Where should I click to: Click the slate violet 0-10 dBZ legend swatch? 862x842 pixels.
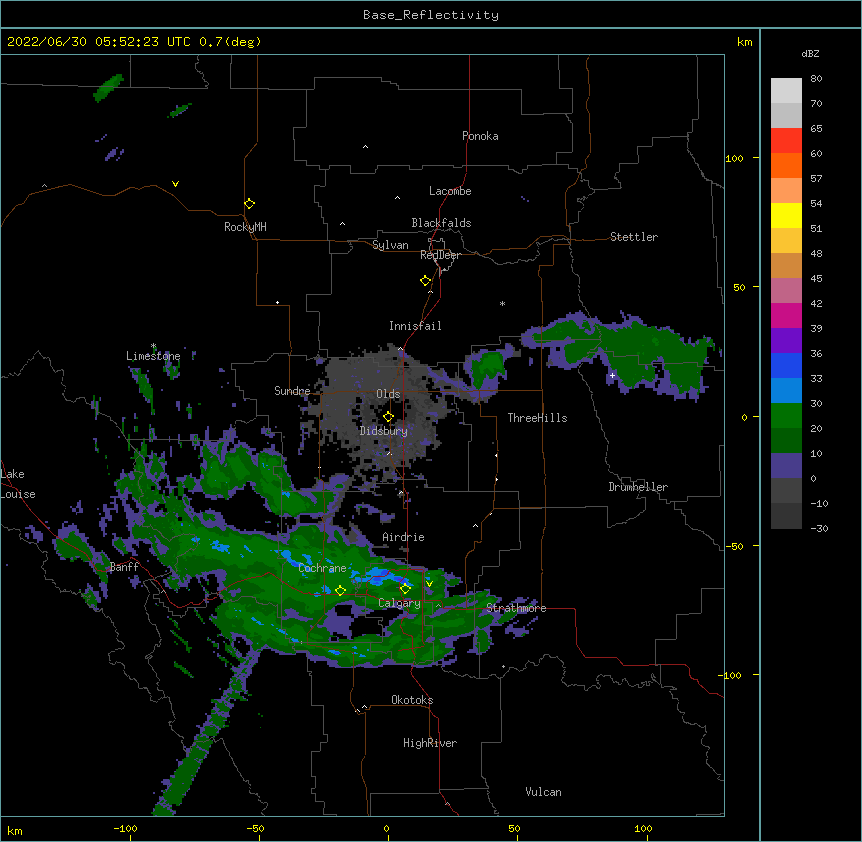786,466
